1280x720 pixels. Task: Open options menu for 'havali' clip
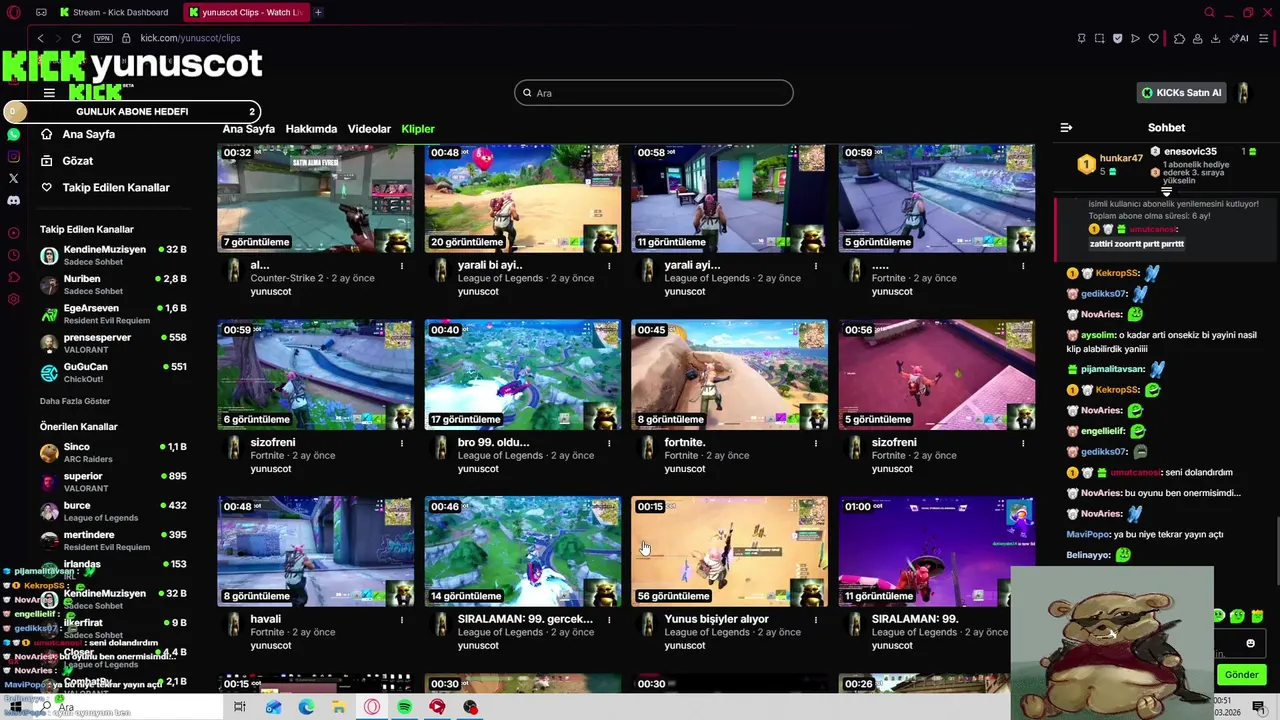(402, 620)
